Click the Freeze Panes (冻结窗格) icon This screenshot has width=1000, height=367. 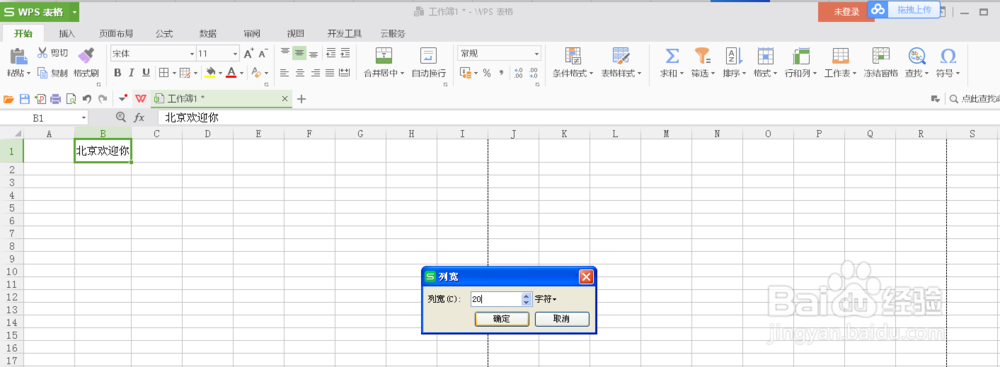tap(881, 56)
